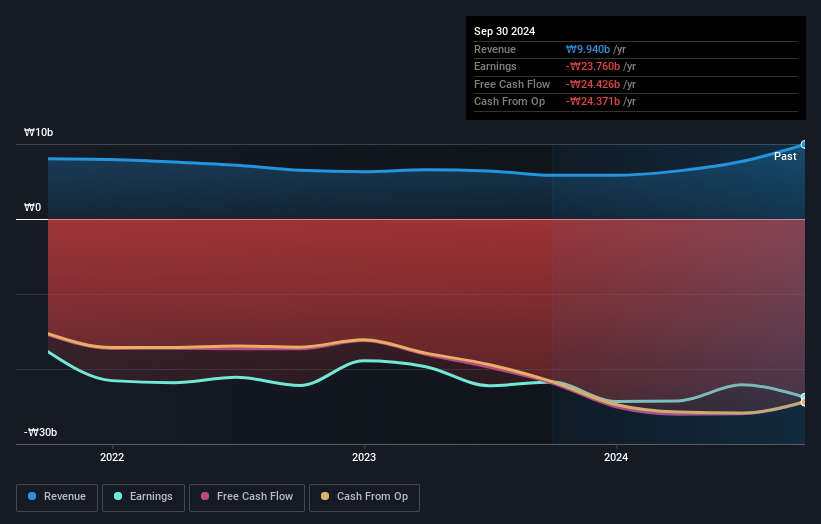Click the -₩23.760b earnings value
The height and width of the screenshot is (524, 821).
[x=593, y=66]
